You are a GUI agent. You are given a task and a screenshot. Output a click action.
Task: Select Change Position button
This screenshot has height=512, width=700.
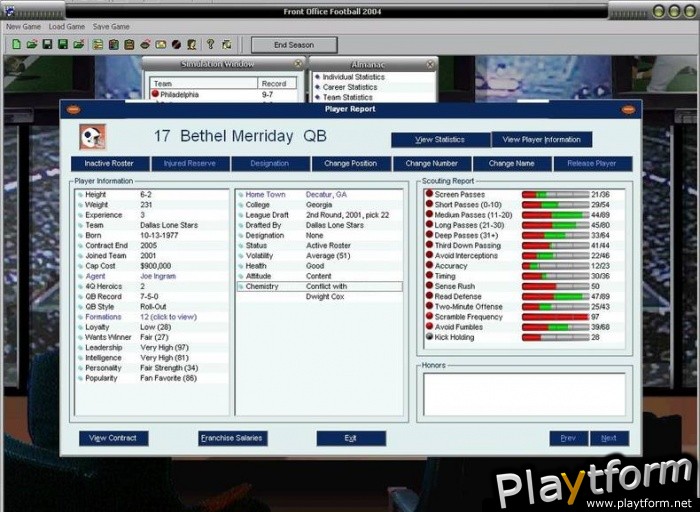[350, 163]
